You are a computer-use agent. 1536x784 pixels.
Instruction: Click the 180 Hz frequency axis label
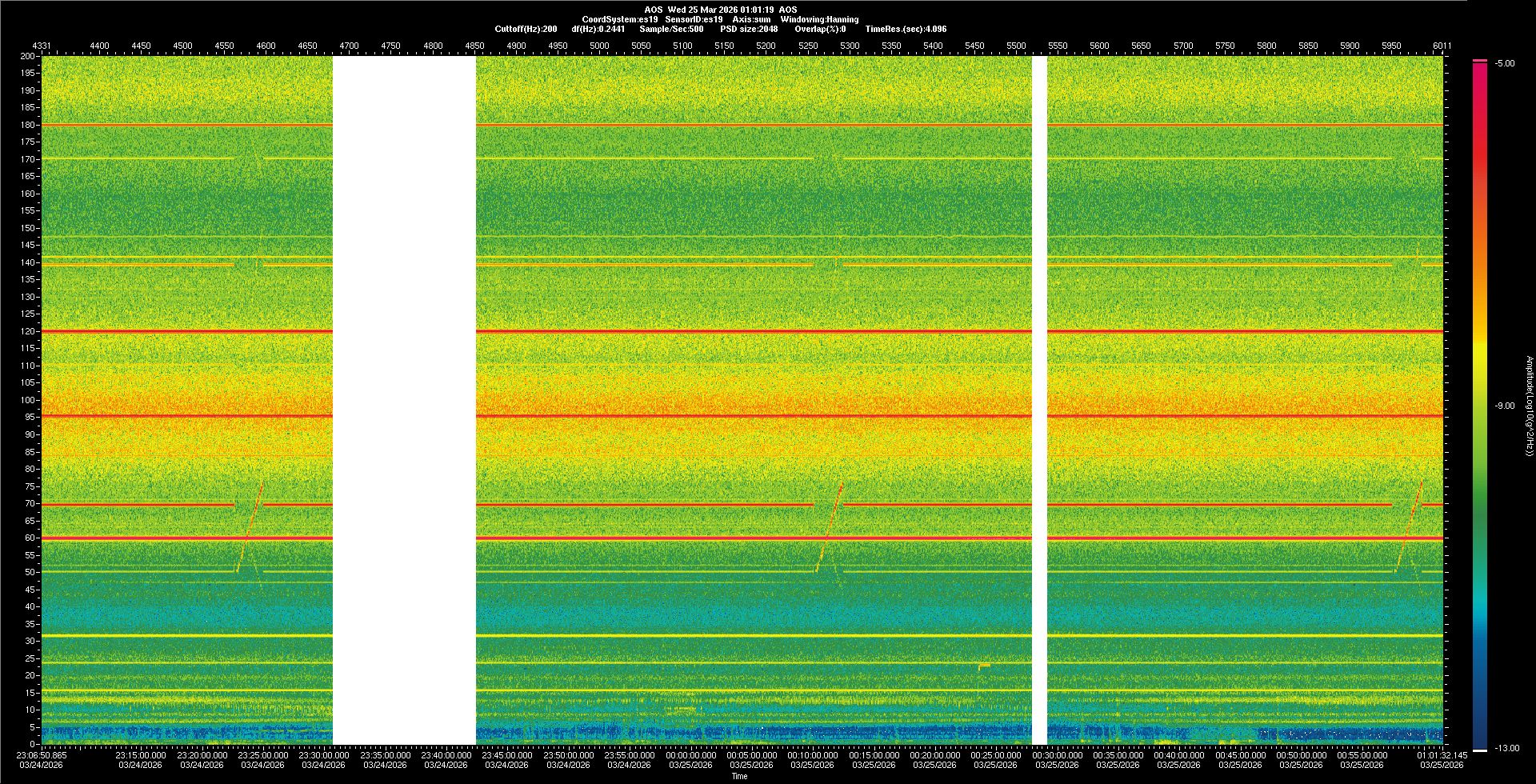[28, 125]
